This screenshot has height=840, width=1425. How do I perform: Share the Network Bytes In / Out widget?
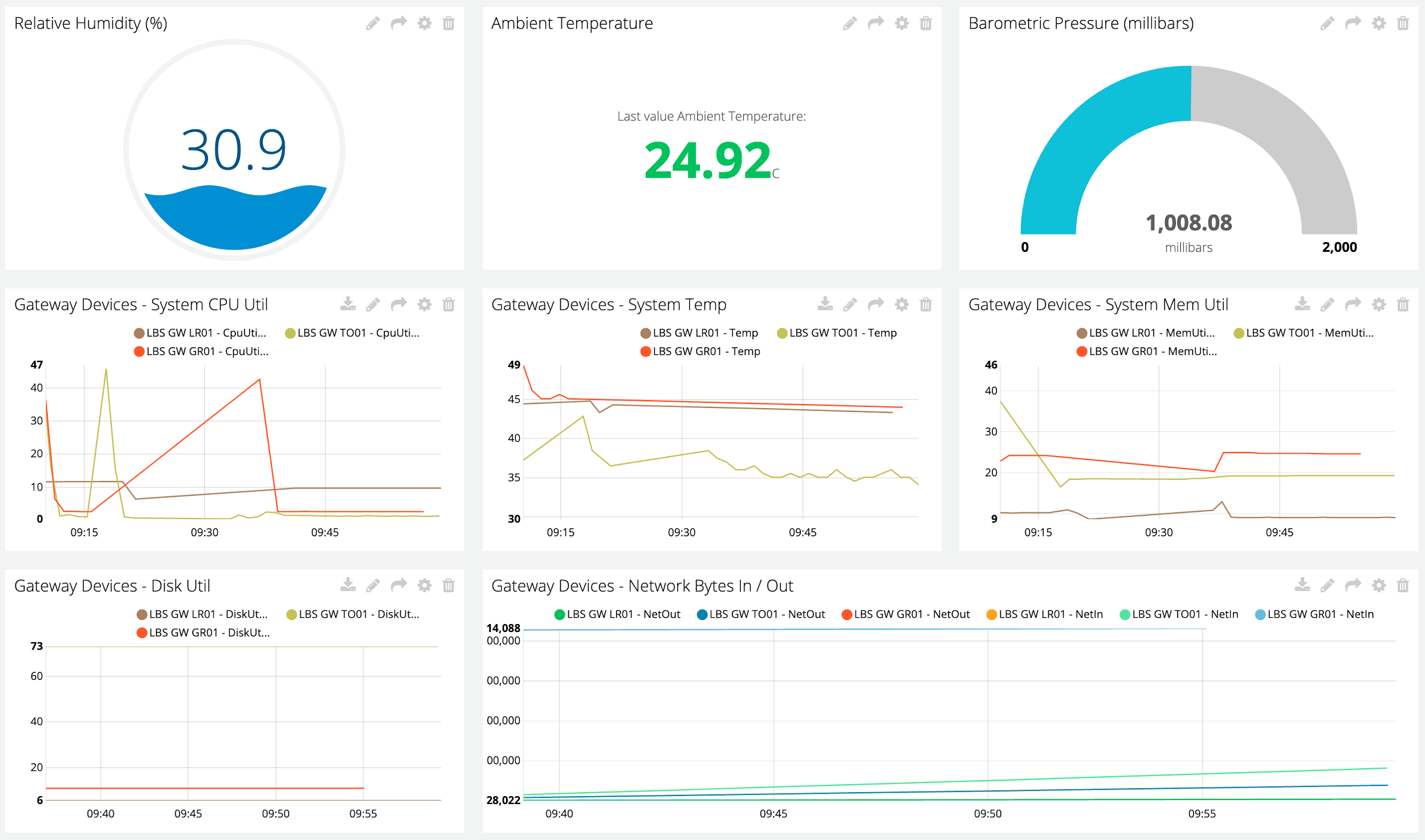click(x=1353, y=586)
